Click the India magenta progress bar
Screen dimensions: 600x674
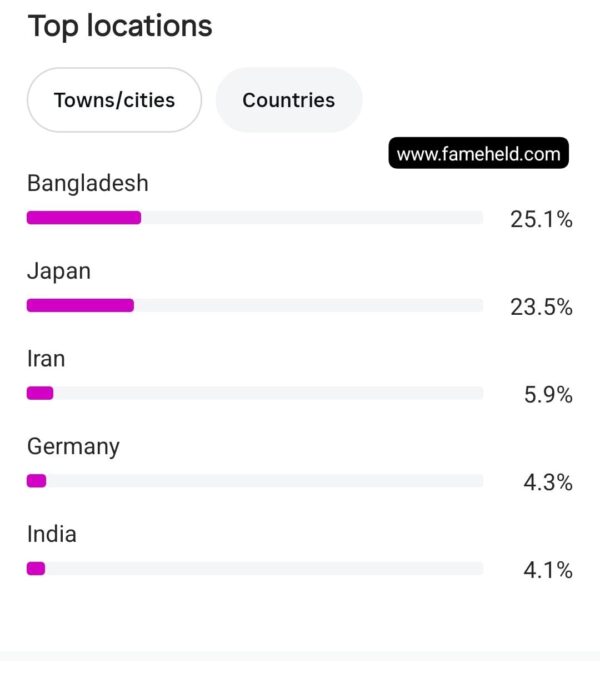click(x=36, y=568)
